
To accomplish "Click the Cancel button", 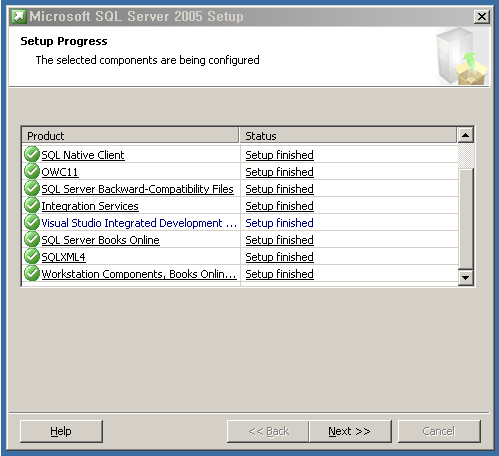I will 439,431.
